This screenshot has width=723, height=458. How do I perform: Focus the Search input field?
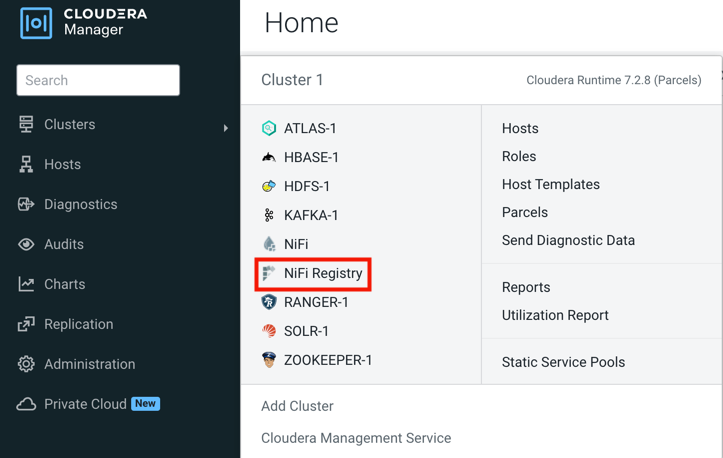tap(98, 80)
